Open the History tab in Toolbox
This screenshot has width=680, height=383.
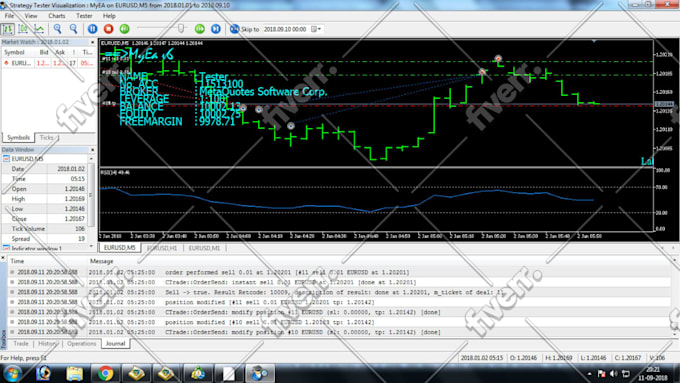(x=47, y=344)
